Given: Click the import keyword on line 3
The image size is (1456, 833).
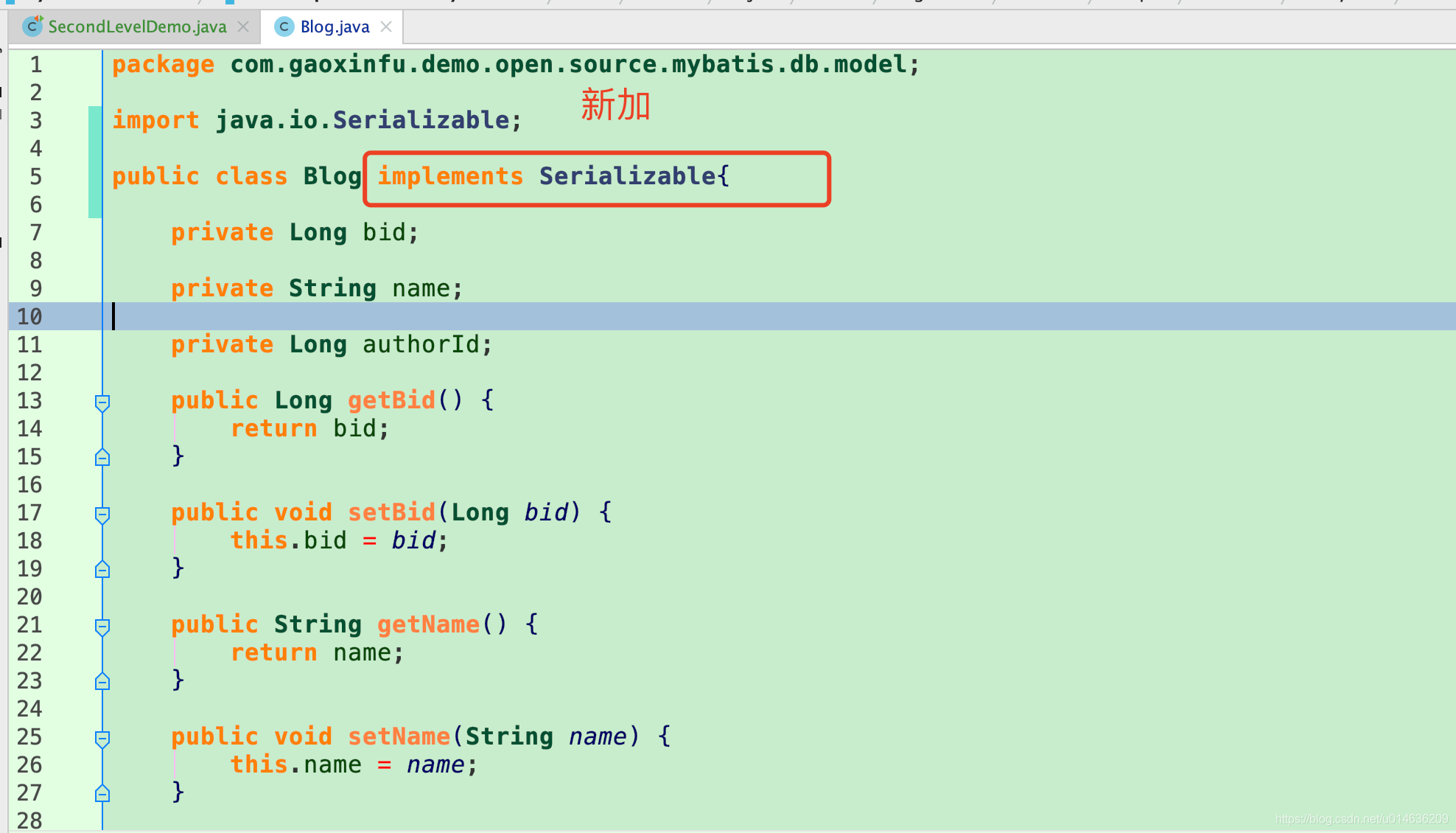Looking at the screenshot, I should pyautogui.click(x=156, y=120).
